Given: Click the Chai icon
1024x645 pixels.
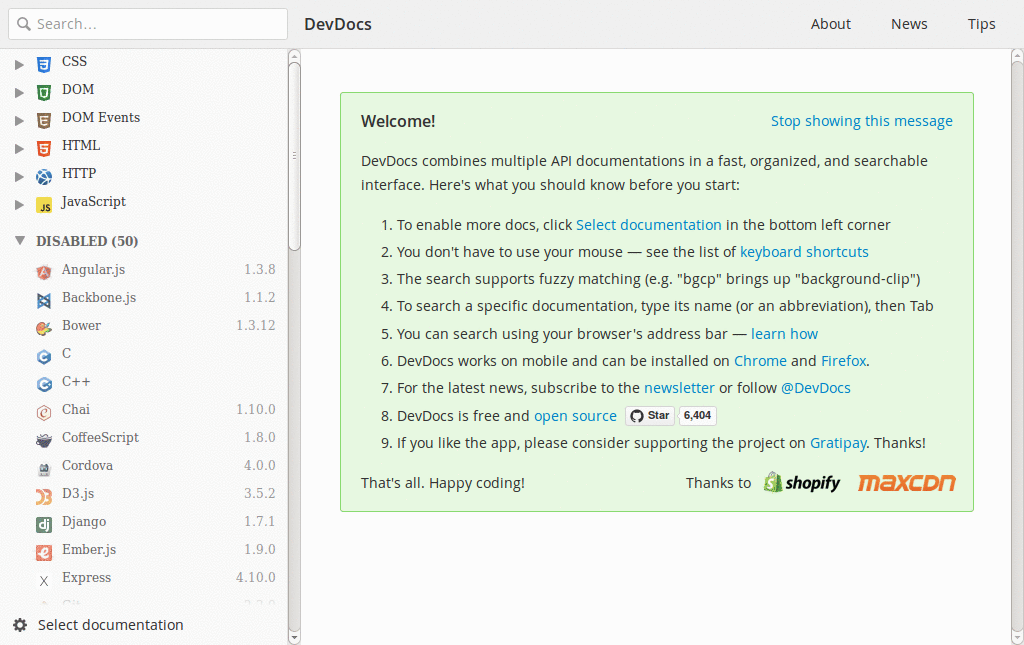Looking at the screenshot, I should point(44,413).
